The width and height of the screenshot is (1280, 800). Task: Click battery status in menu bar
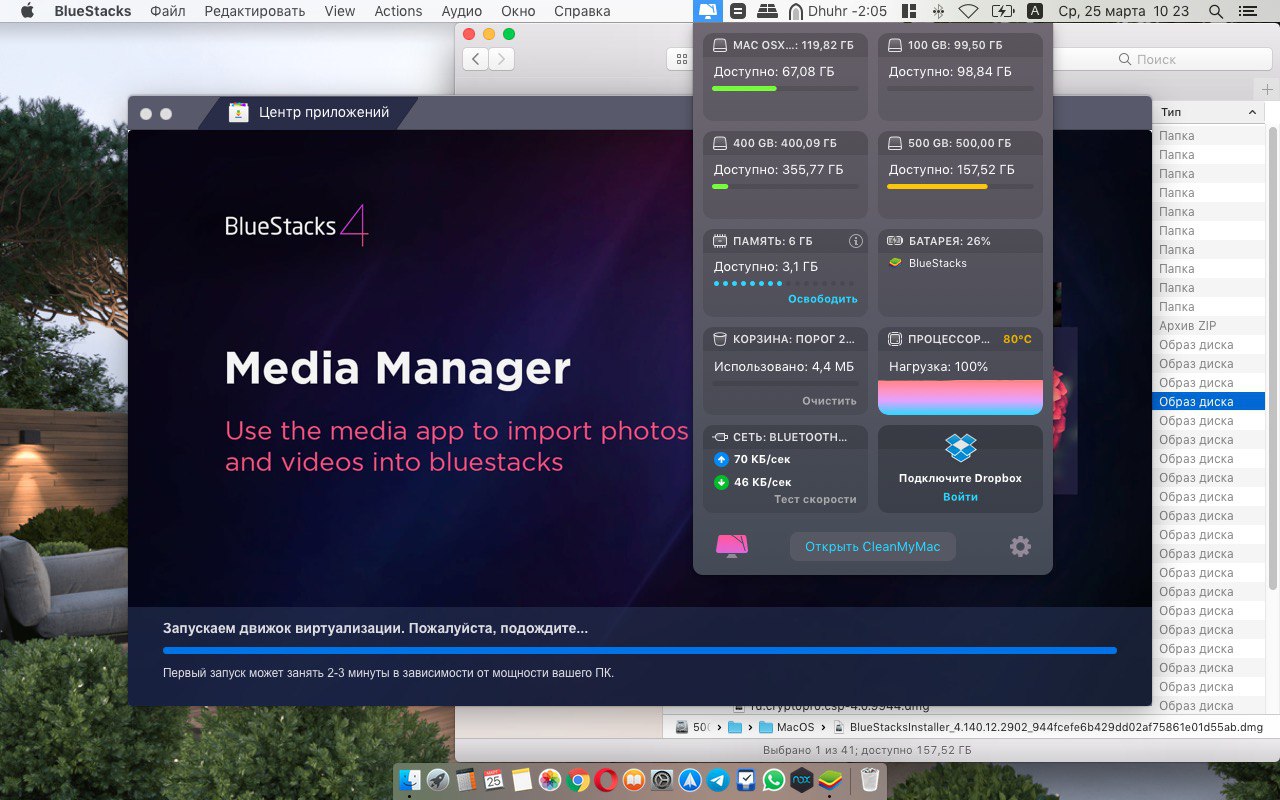click(1002, 11)
